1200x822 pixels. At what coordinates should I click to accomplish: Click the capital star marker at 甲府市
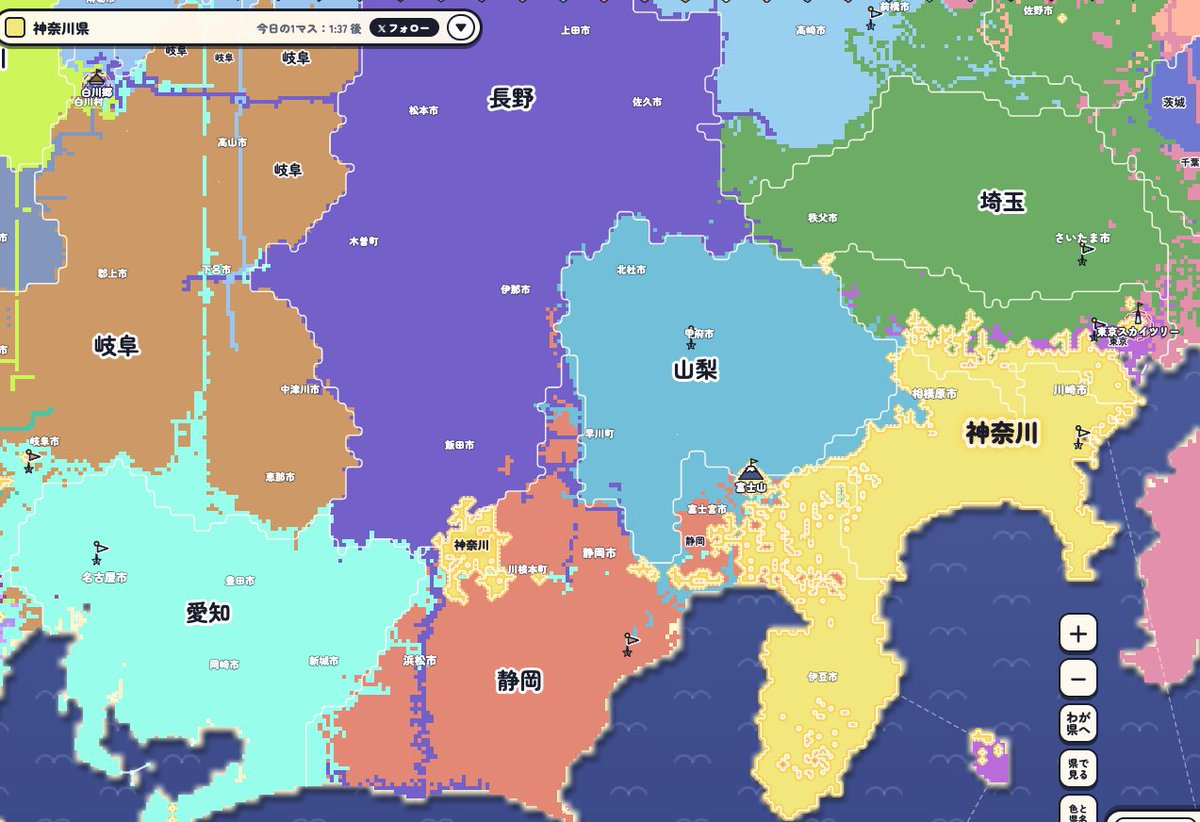pyautogui.click(x=691, y=344)
